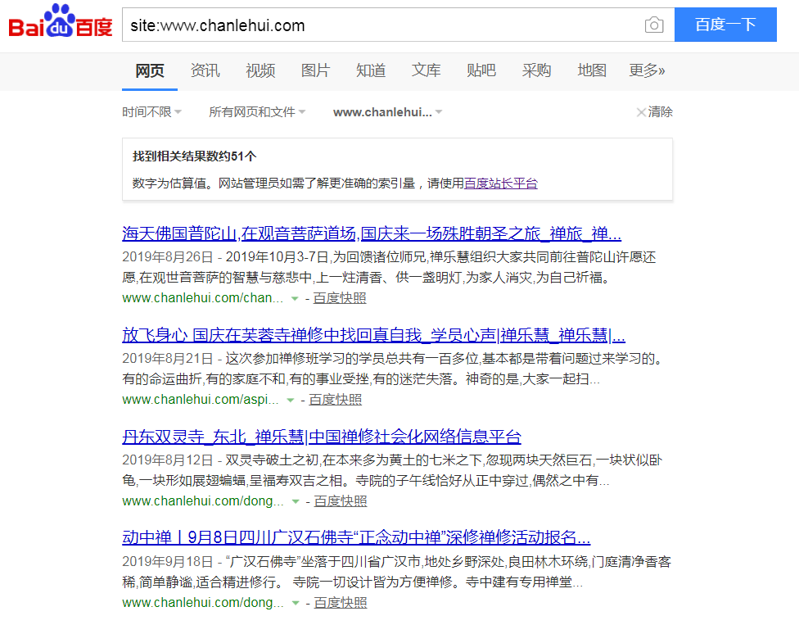Select the 网页 tab
Screen dimensions: 799x625
pos(150,70)
